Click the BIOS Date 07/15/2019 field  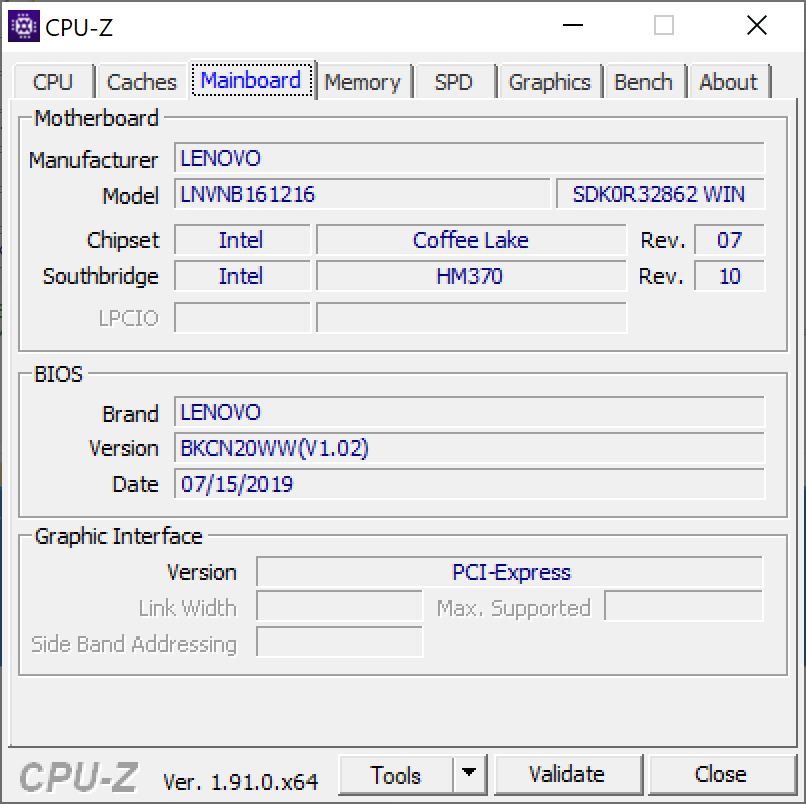coord(469,484)
